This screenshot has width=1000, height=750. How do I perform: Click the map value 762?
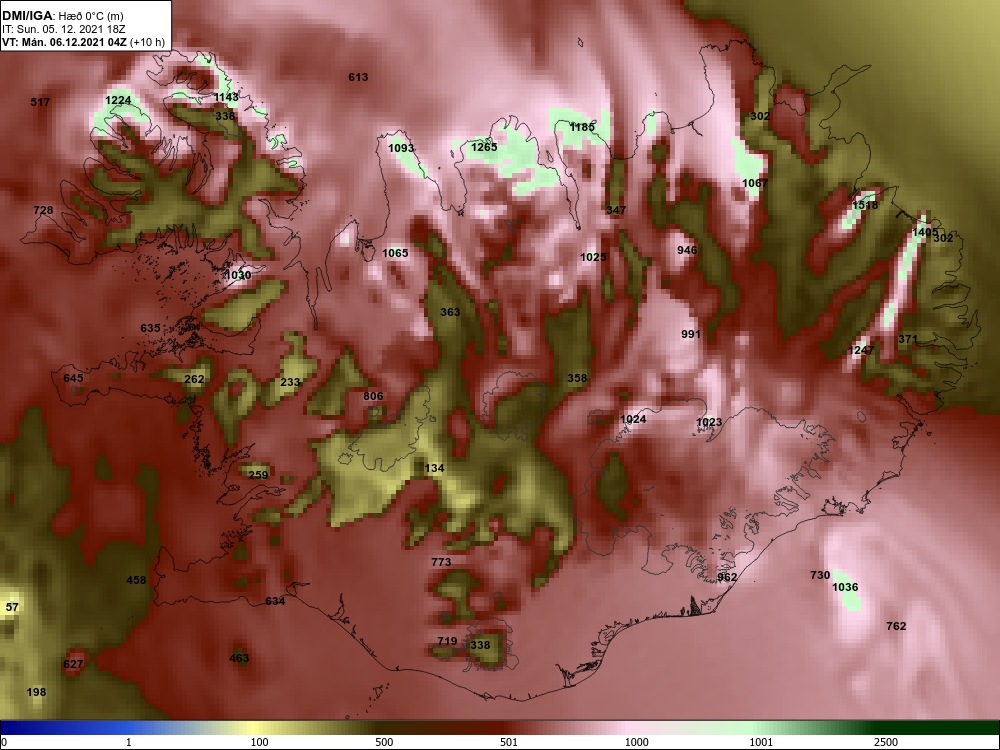pyautogui.click(x=896, y=626)
